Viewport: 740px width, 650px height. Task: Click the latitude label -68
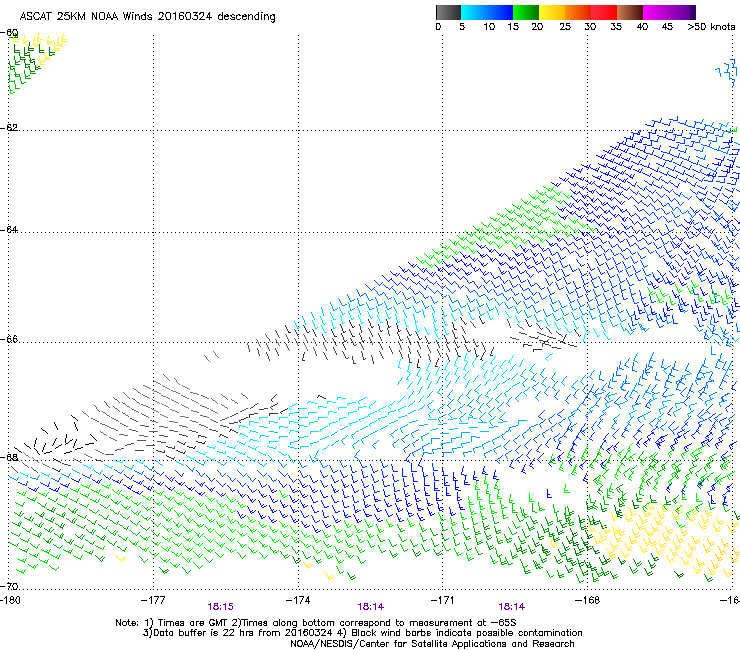9,457
